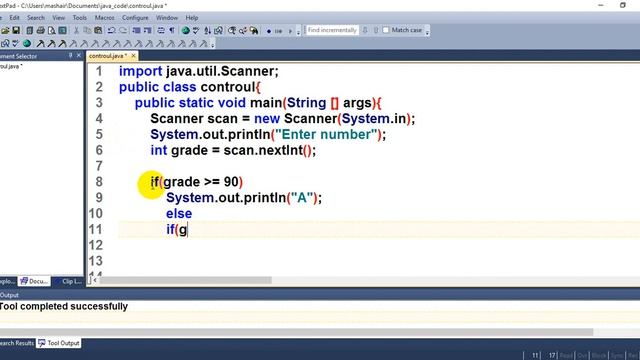This screenshot has height=360, width=640.
Task: Save the document with the floppy disk icon
Action: point(16,31)
